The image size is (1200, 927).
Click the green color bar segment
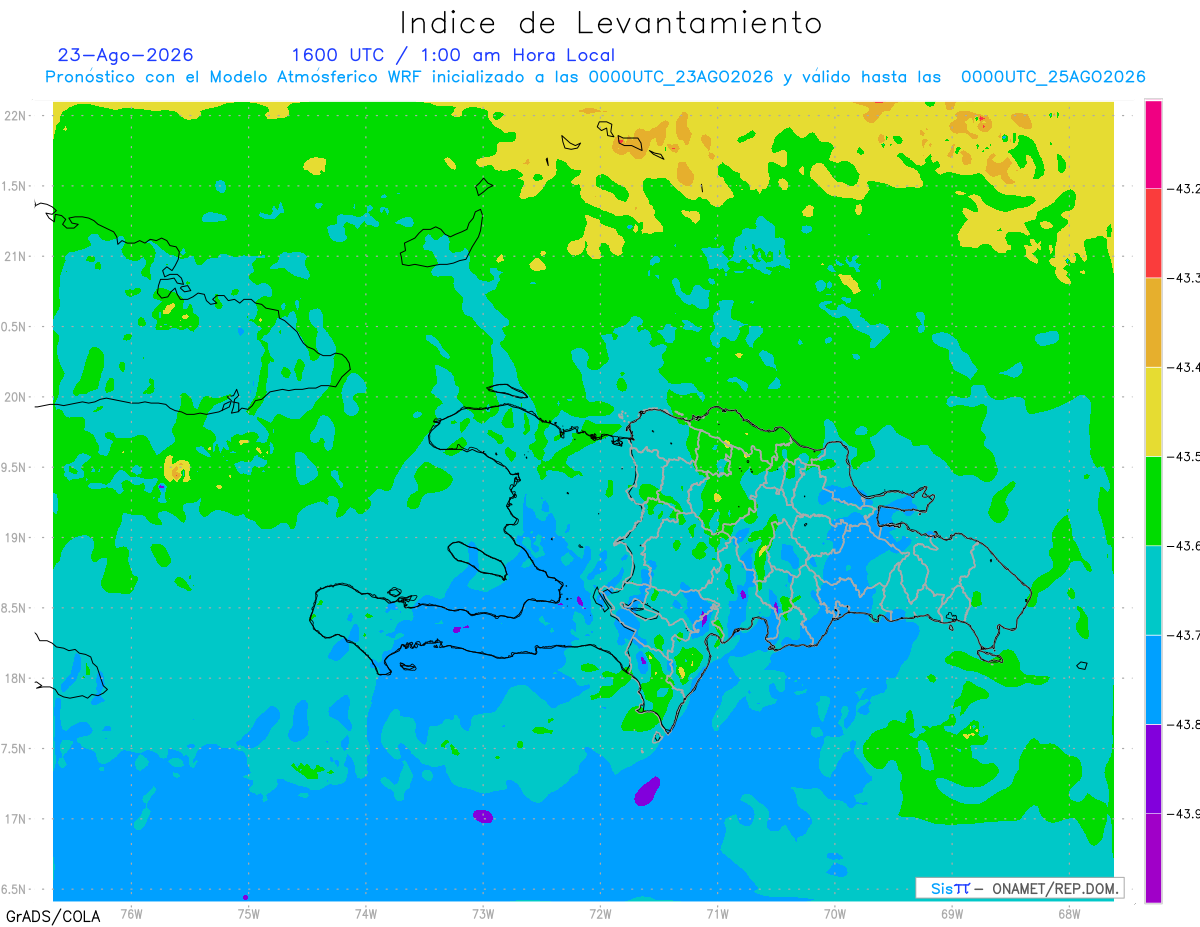click(1153, 500)
